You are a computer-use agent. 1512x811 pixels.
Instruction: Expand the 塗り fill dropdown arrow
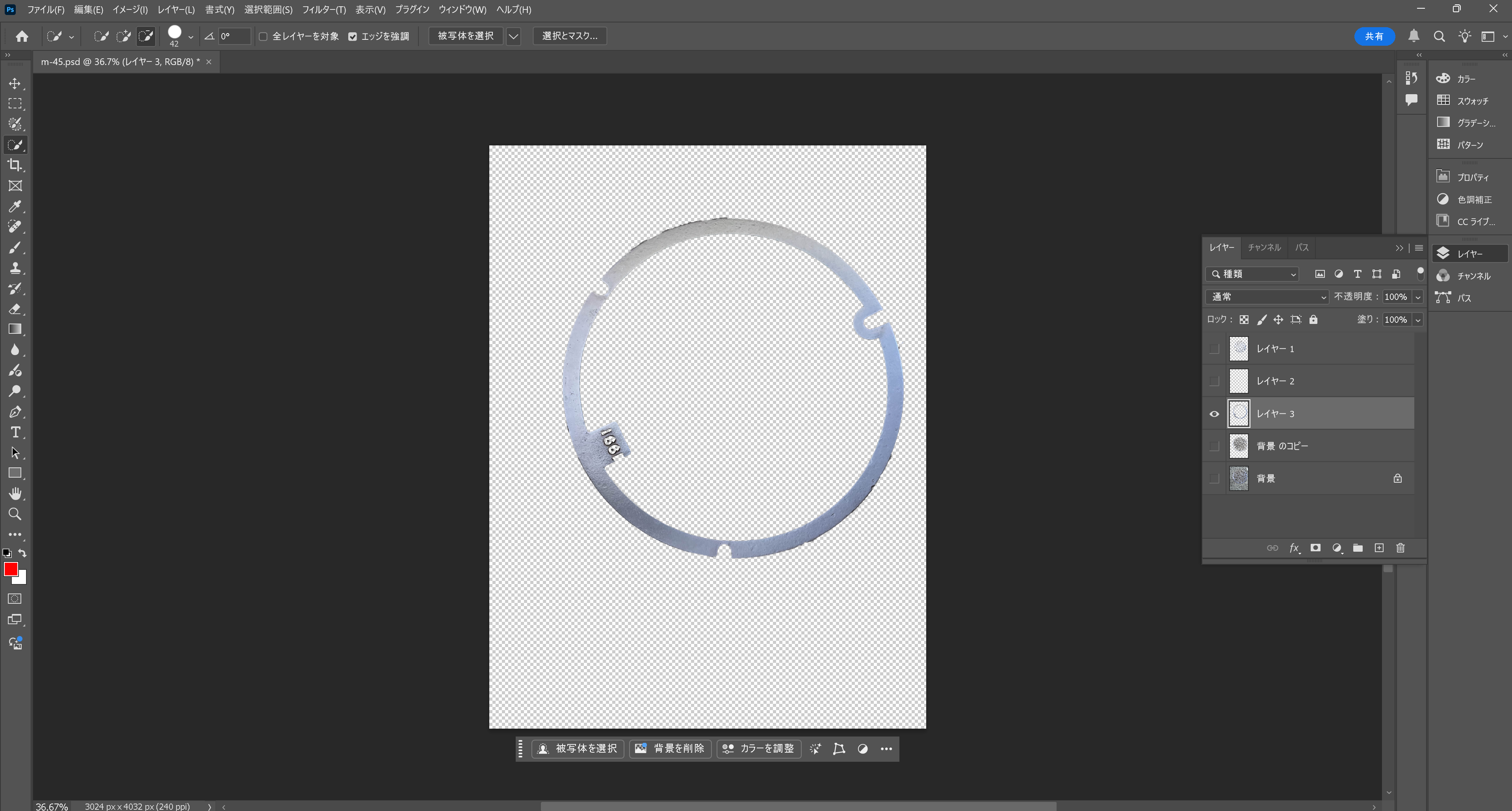point(1417,320)
